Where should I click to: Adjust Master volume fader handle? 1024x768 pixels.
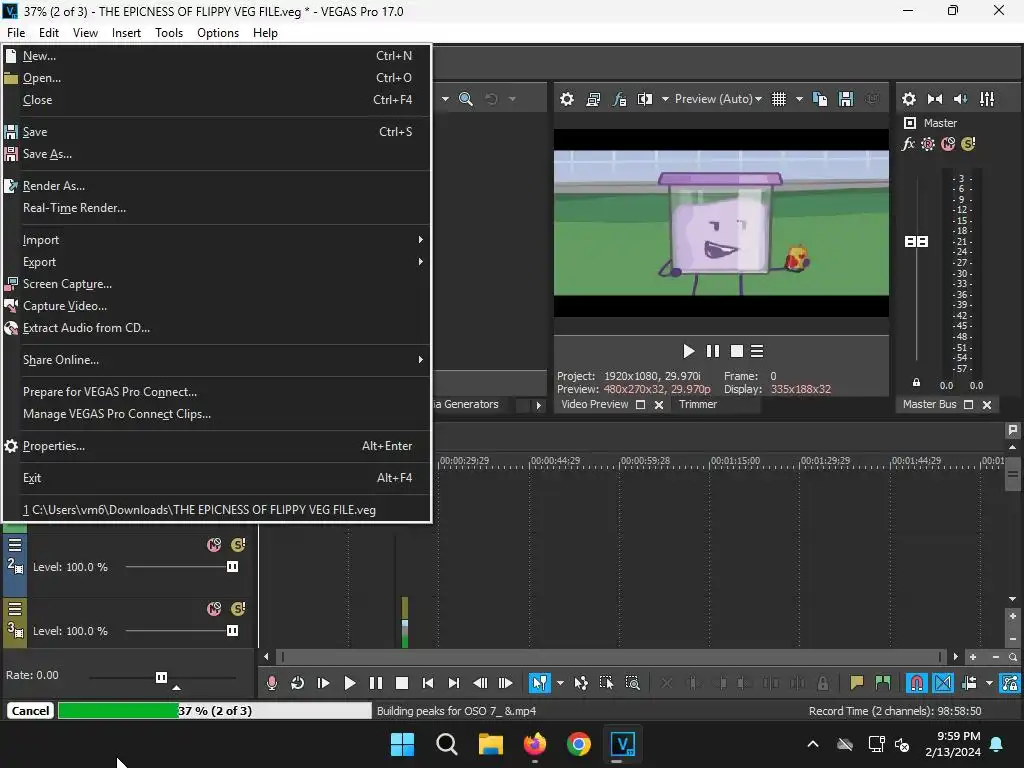click(916, 242)
